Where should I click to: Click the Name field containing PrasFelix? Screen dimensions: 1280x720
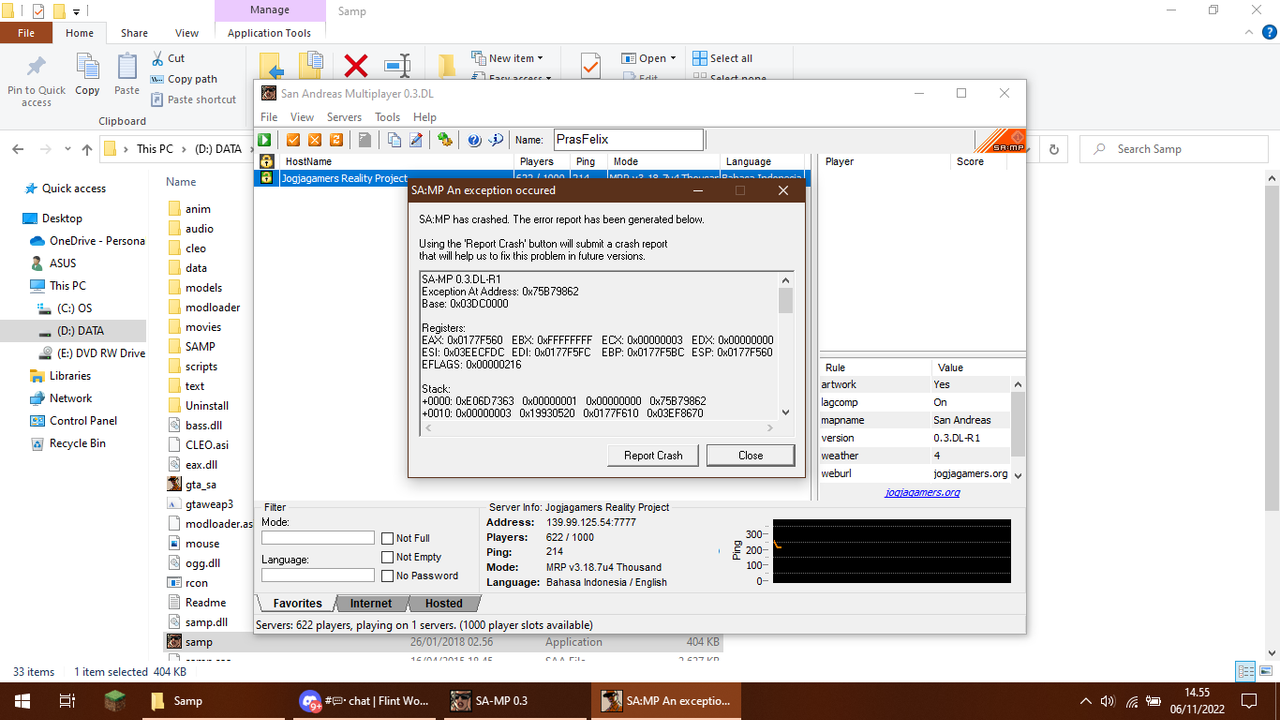(628, 140)
